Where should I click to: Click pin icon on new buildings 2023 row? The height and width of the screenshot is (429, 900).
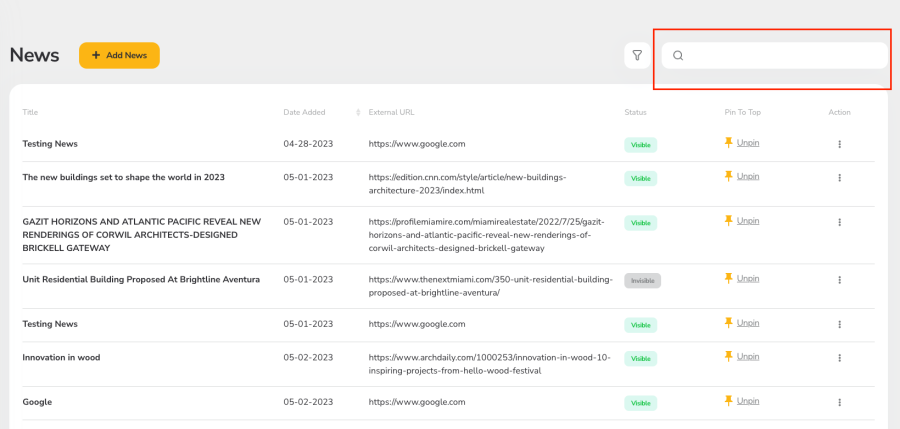click(x=729, y=176)
